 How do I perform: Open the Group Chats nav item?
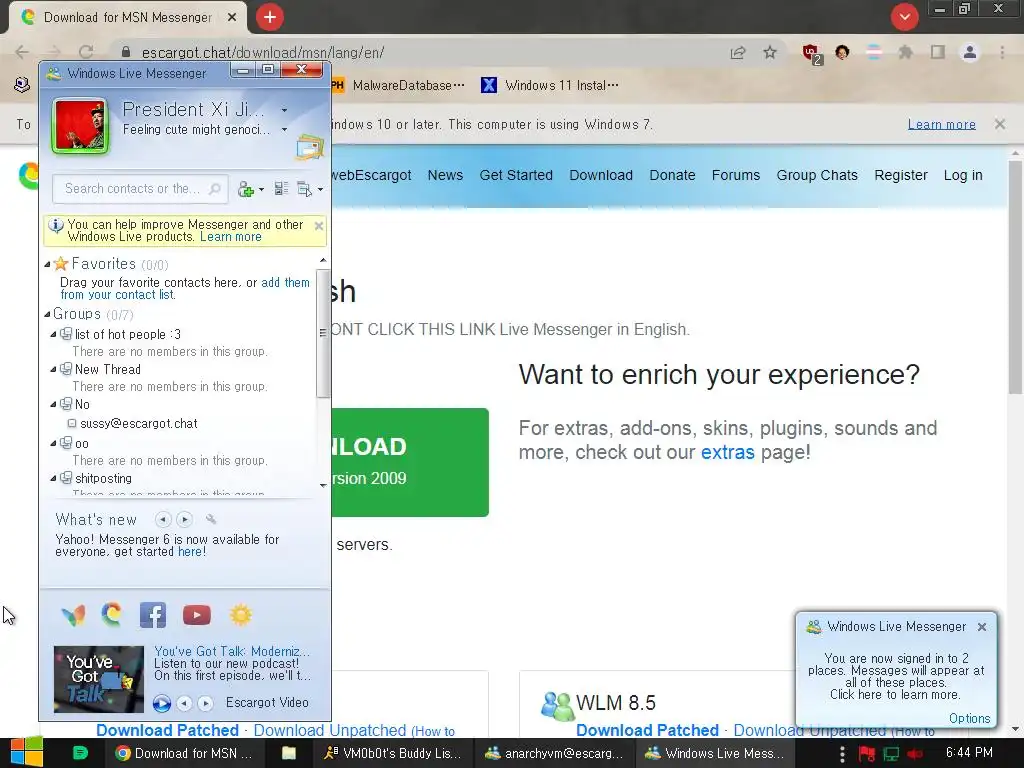tap(817, 175)
